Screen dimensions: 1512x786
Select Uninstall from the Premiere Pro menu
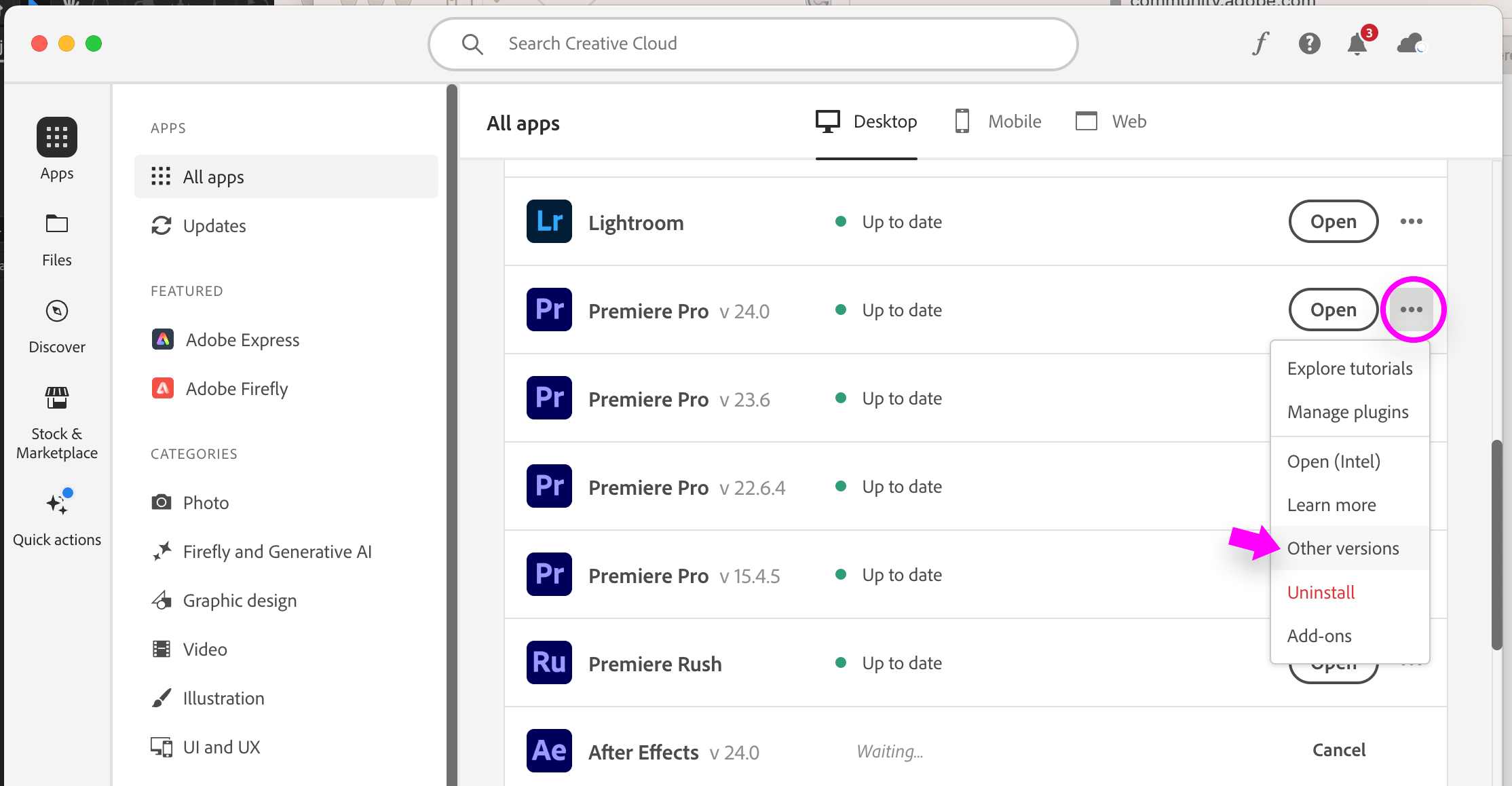pyautogui.click(x=1319, y=592)
